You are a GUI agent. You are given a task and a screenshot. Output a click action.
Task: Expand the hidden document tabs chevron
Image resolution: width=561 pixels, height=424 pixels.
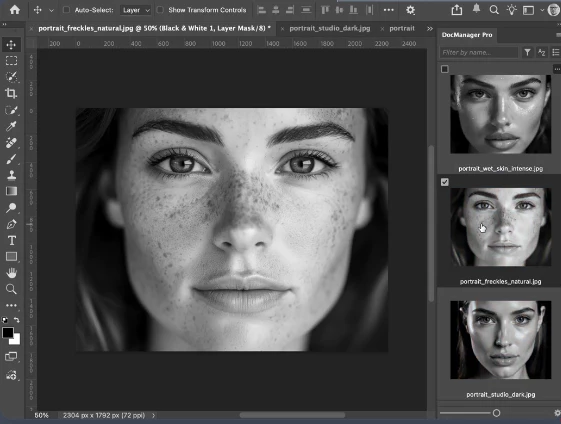tap(430, 29)
